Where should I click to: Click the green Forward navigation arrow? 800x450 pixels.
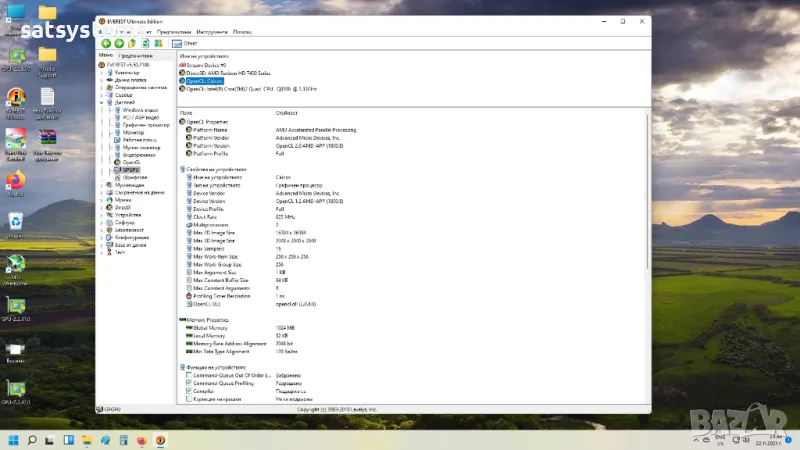point(119,43)
